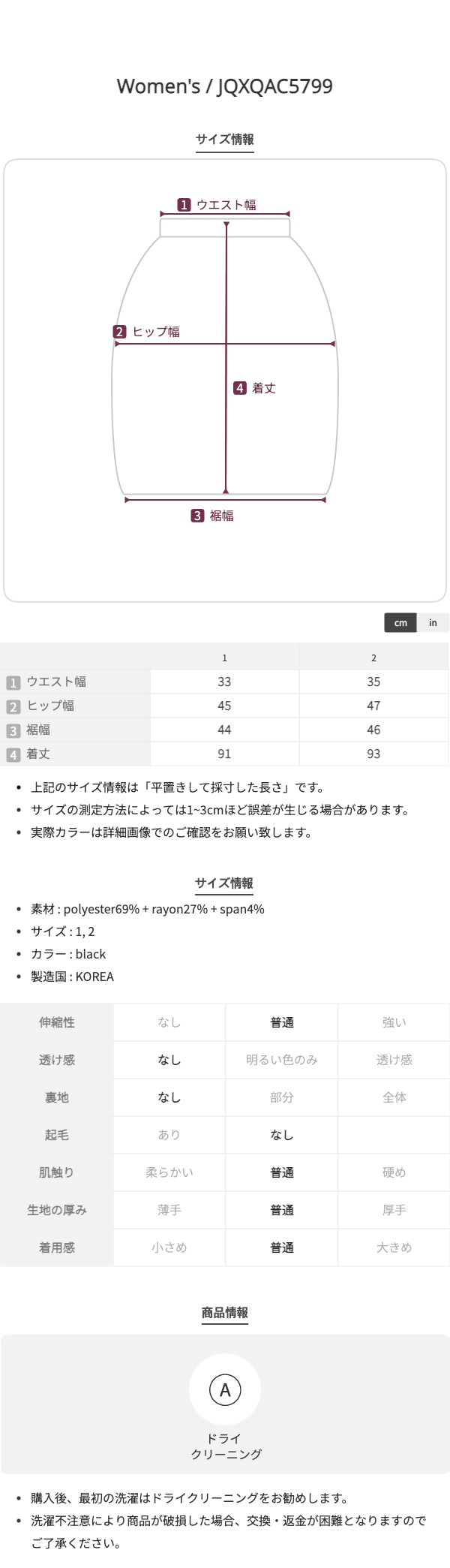Select 全体 in the 裏地 row
Screen dimensions: 450x1568
pos(394,1097)
